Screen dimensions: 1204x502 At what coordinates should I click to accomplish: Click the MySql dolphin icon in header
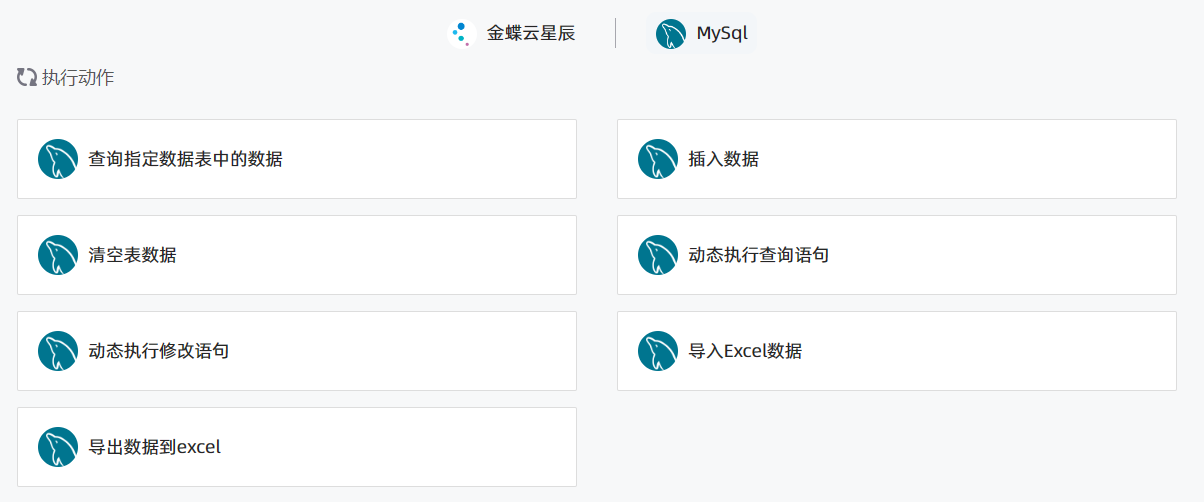[671, 34]
